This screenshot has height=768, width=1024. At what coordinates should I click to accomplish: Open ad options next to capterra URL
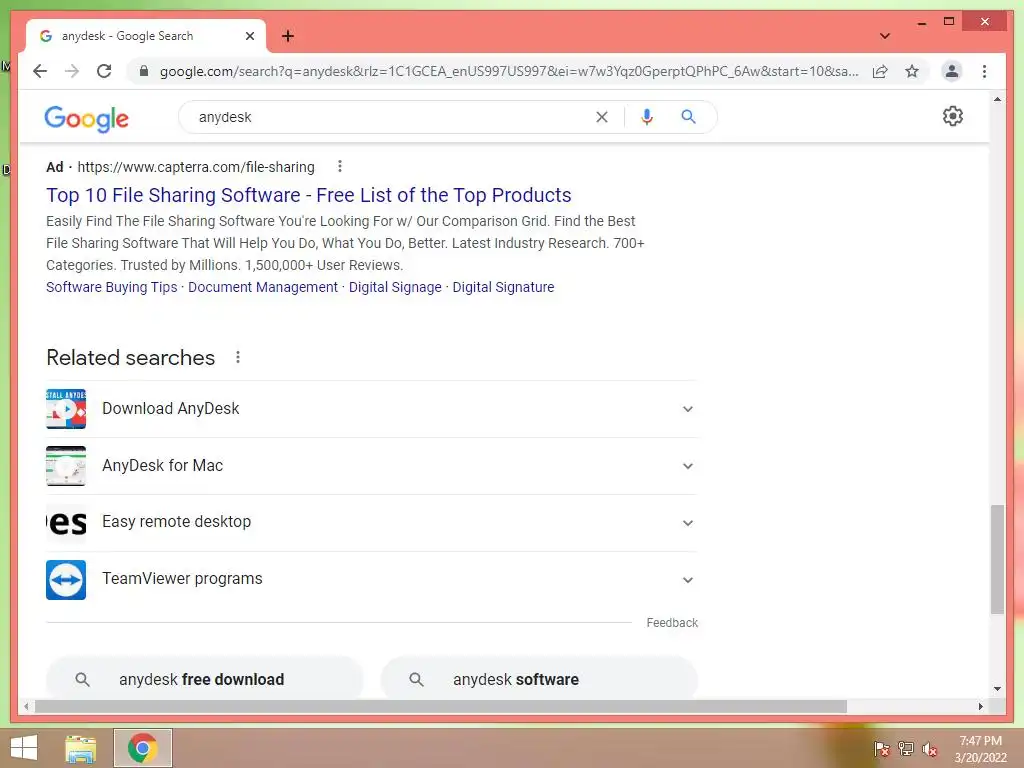[x=340, y=167]
